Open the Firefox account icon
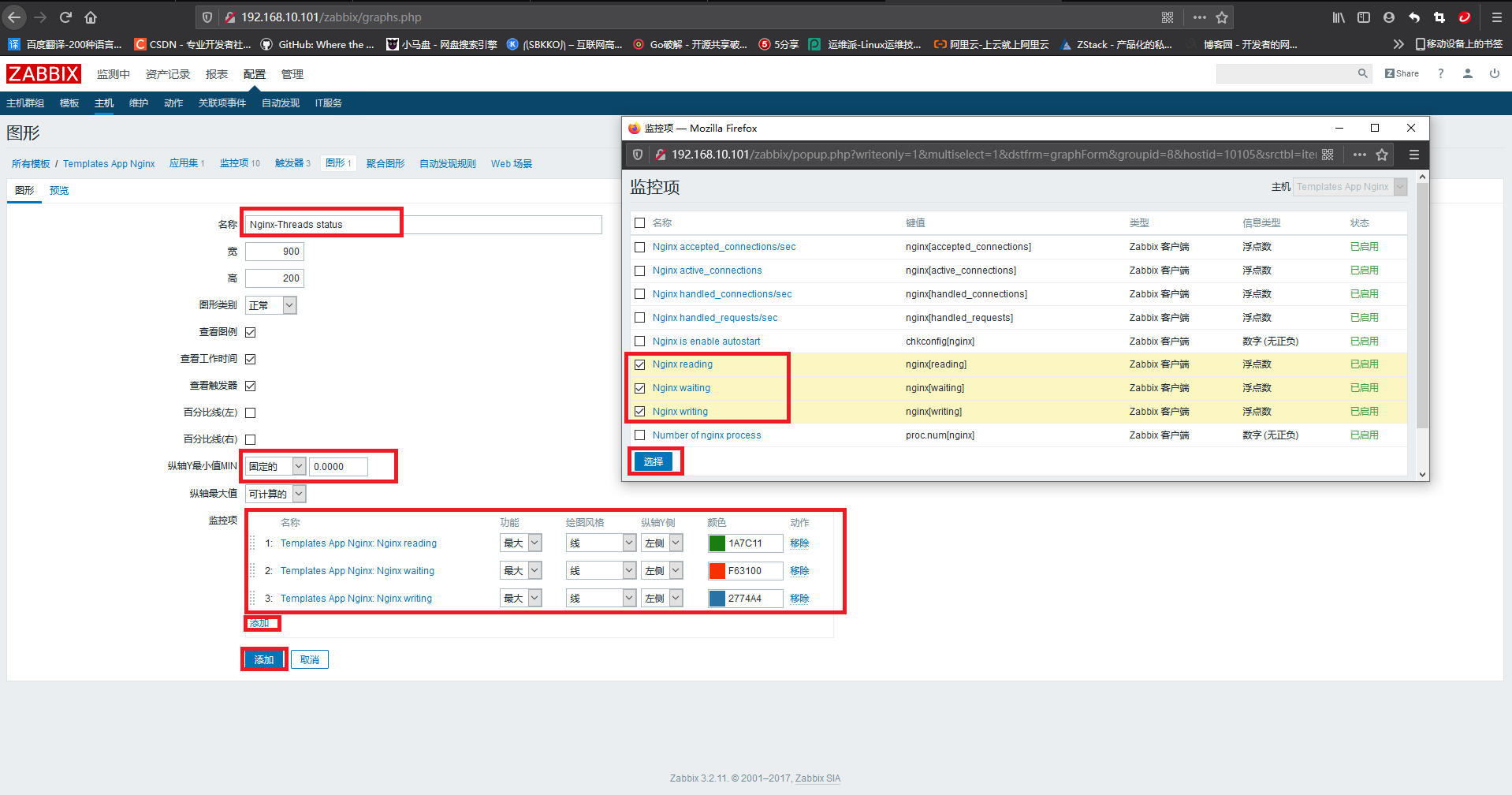This screenshot has height=795, width=1512. (x=1389, y=17)
